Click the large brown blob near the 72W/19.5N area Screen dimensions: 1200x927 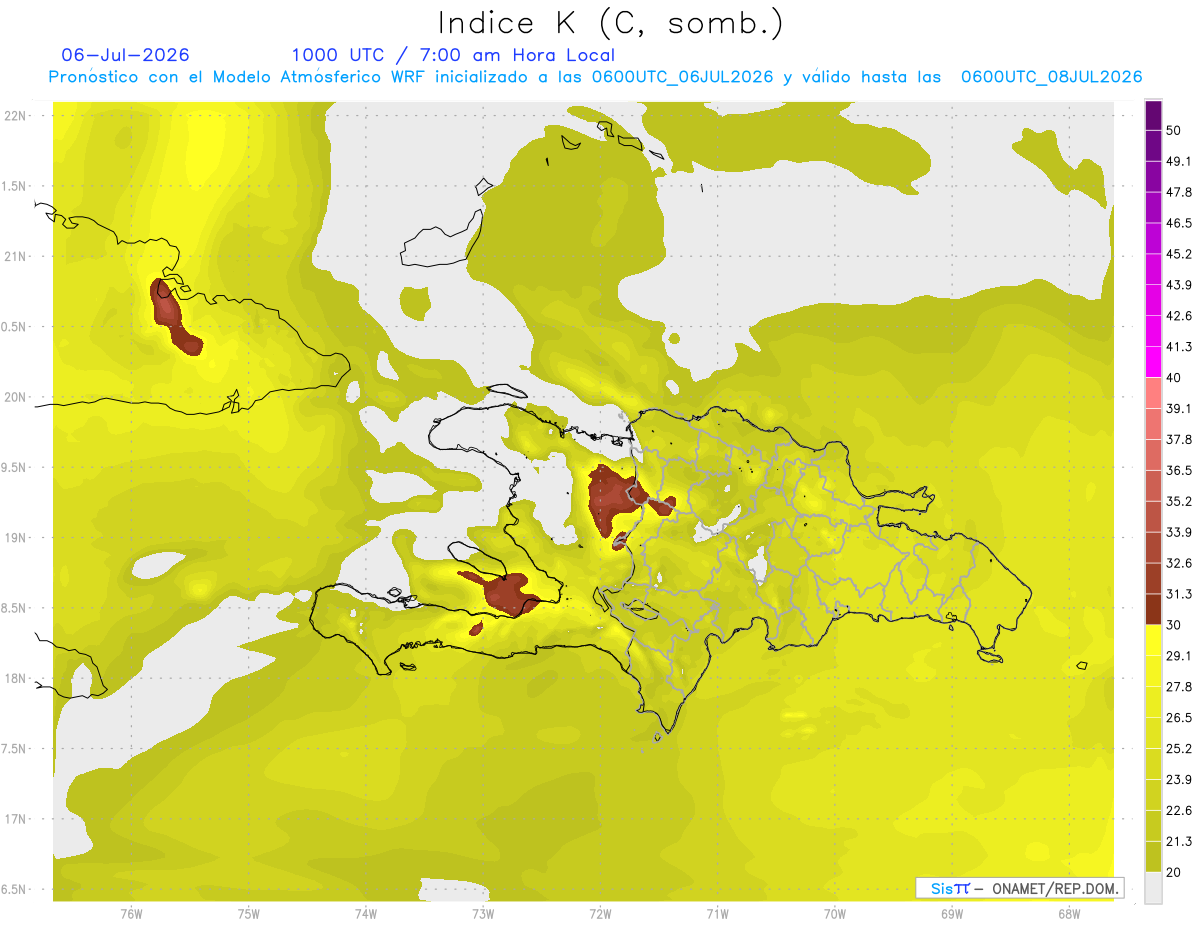pos(610,500)
